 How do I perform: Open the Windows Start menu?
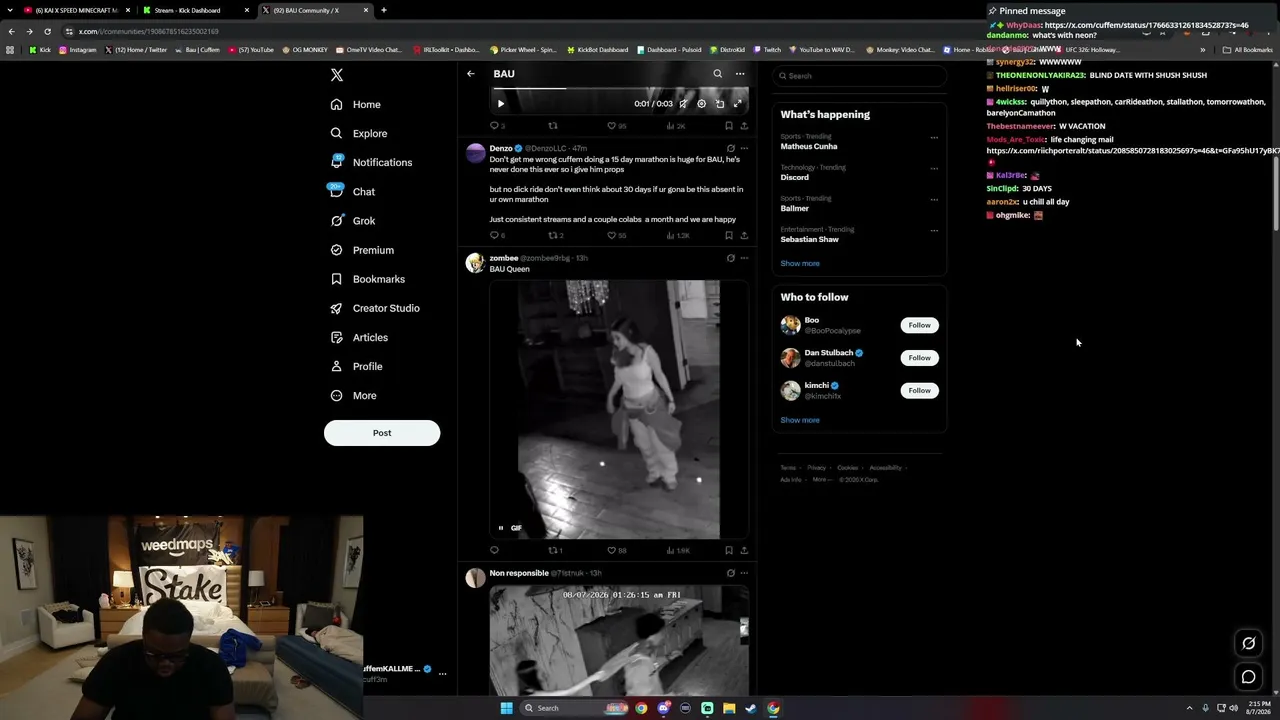point(507,708)
